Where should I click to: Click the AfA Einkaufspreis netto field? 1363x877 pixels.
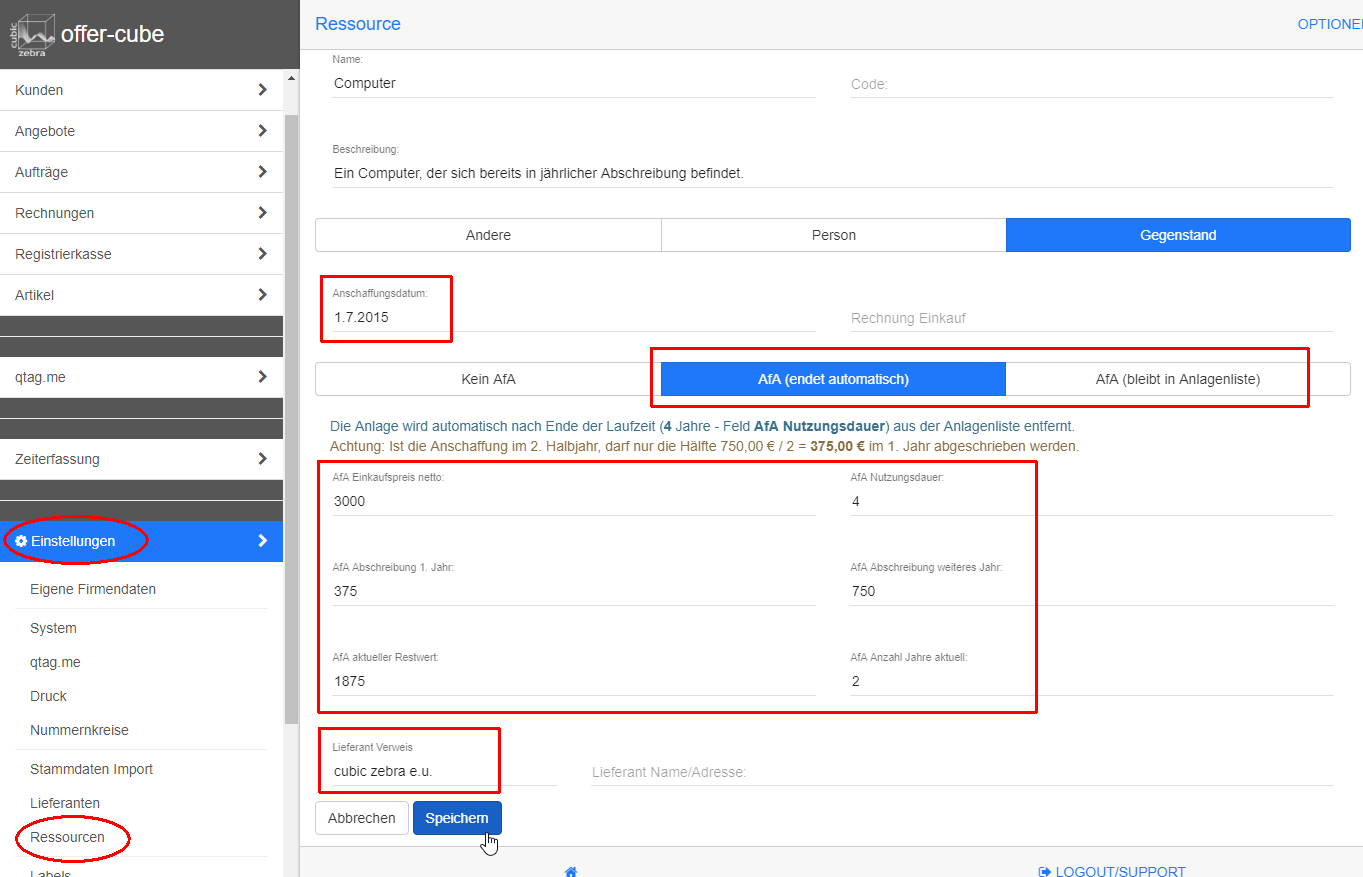click(x=574, y=501)
